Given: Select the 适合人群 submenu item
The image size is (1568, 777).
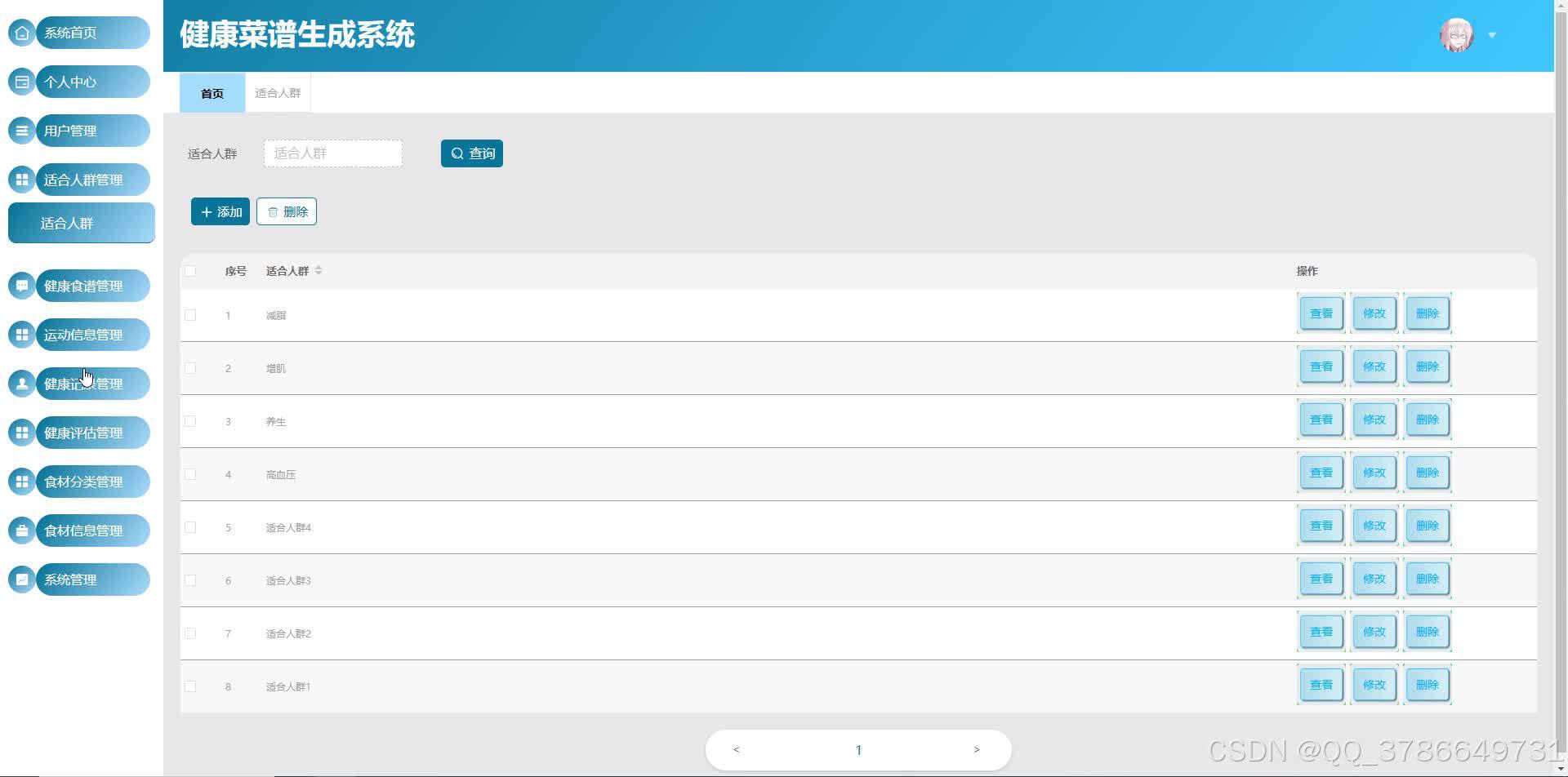Looking at the screenshot, I should click(82, 223).
